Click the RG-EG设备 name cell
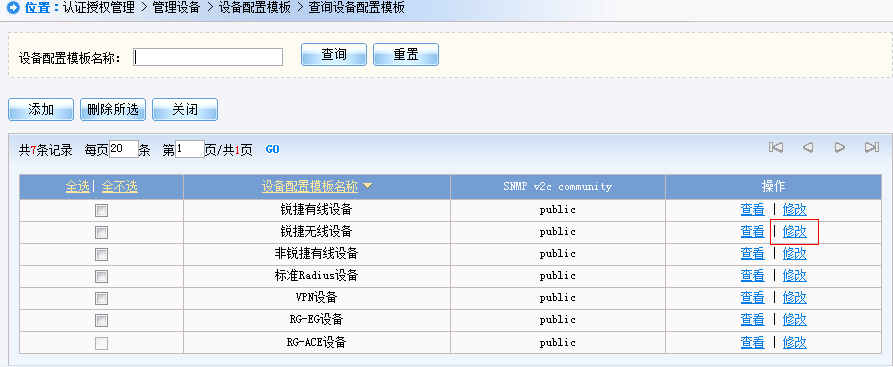 316,320
